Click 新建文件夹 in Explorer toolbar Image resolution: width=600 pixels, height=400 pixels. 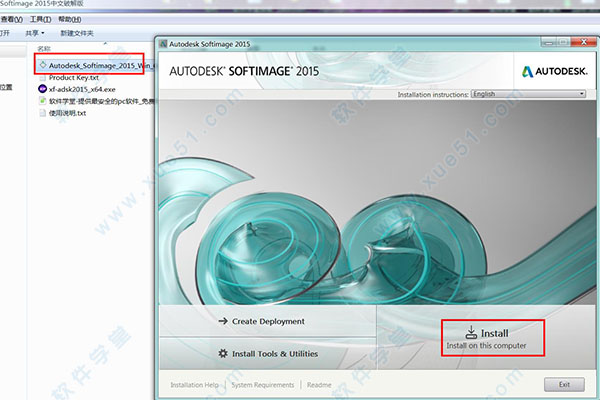click(77, 33)
